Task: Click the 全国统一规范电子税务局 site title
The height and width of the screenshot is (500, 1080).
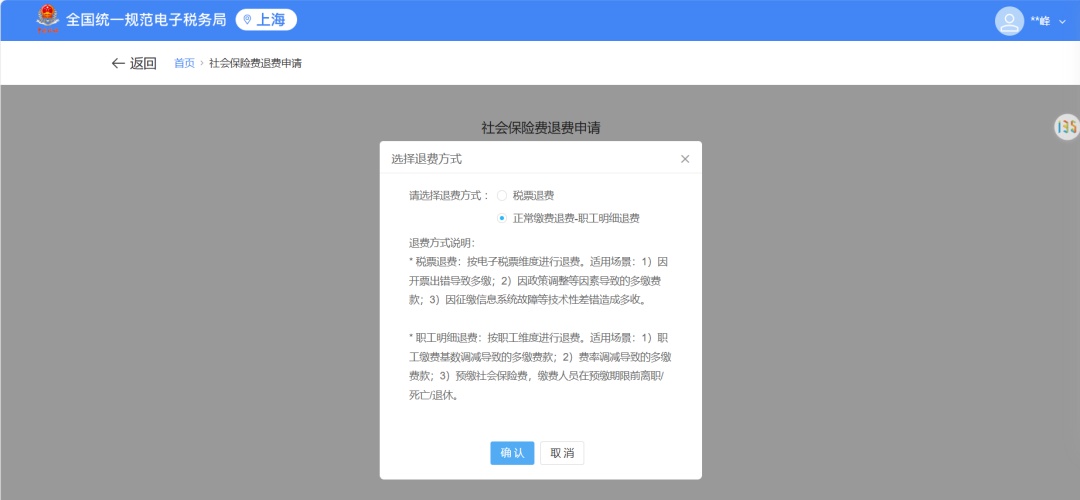Action: 146,20
